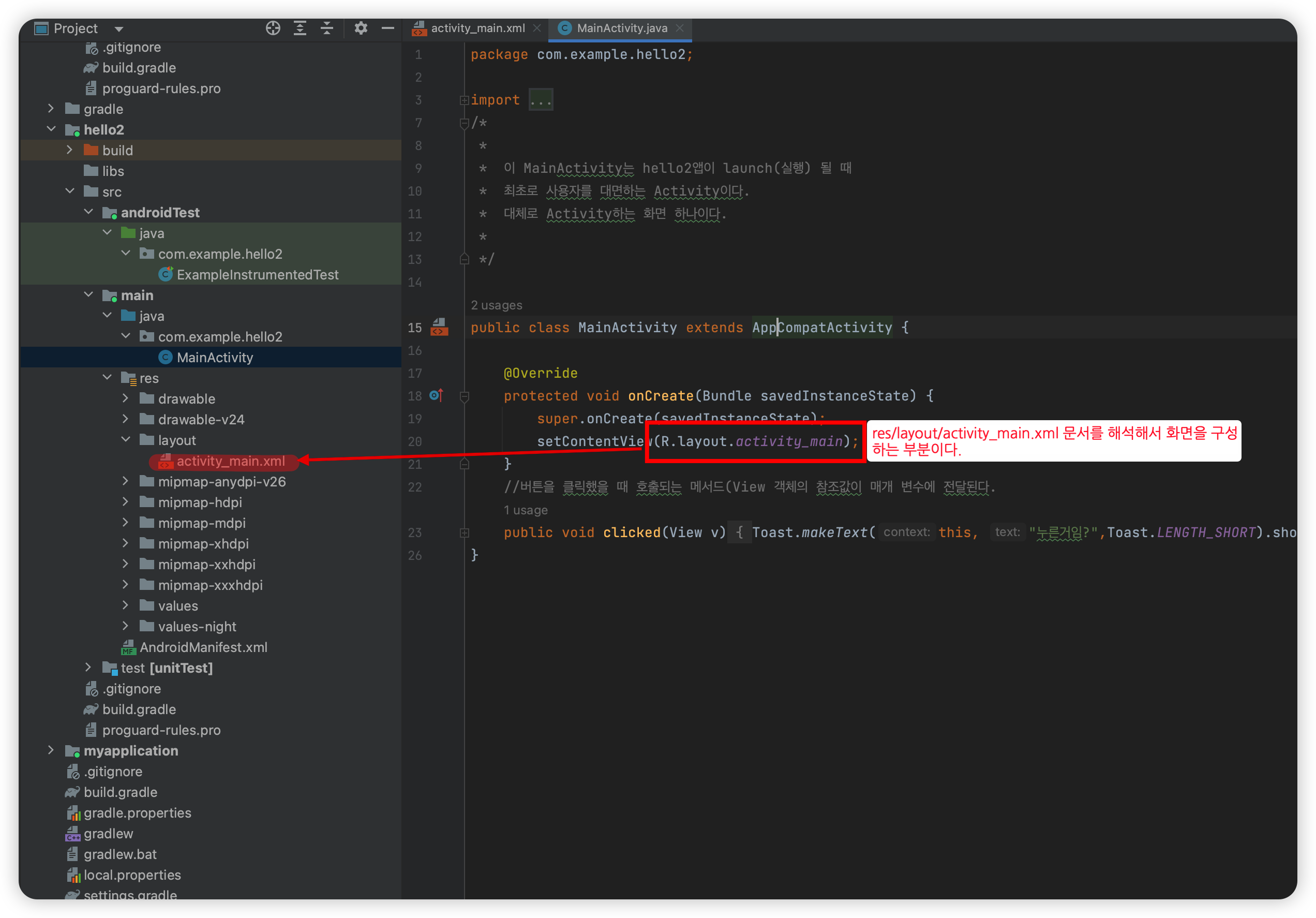Expand the myapplication module
The width and height of the screenshot is (1316, 918).
pos(51,750)
